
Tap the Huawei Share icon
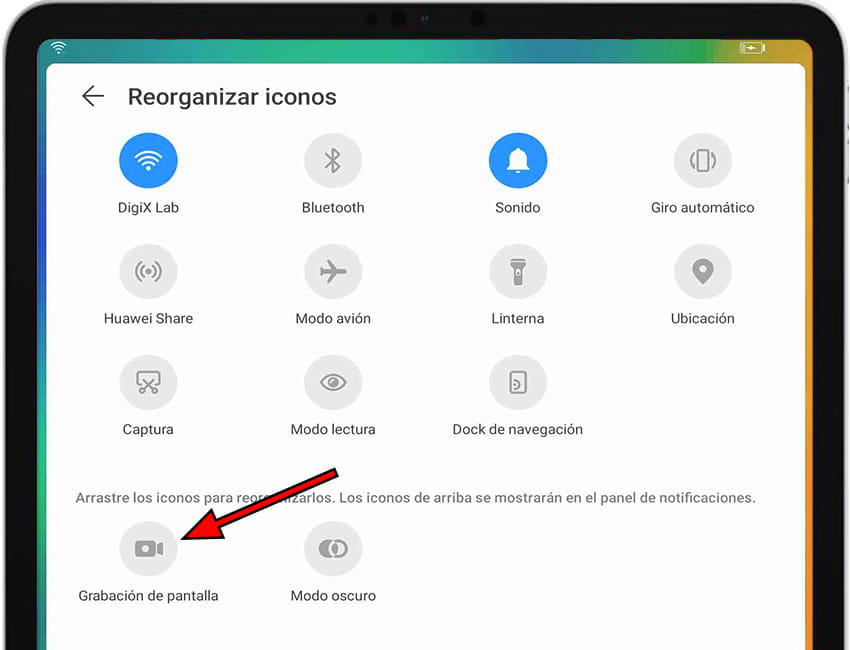[148, 271]
